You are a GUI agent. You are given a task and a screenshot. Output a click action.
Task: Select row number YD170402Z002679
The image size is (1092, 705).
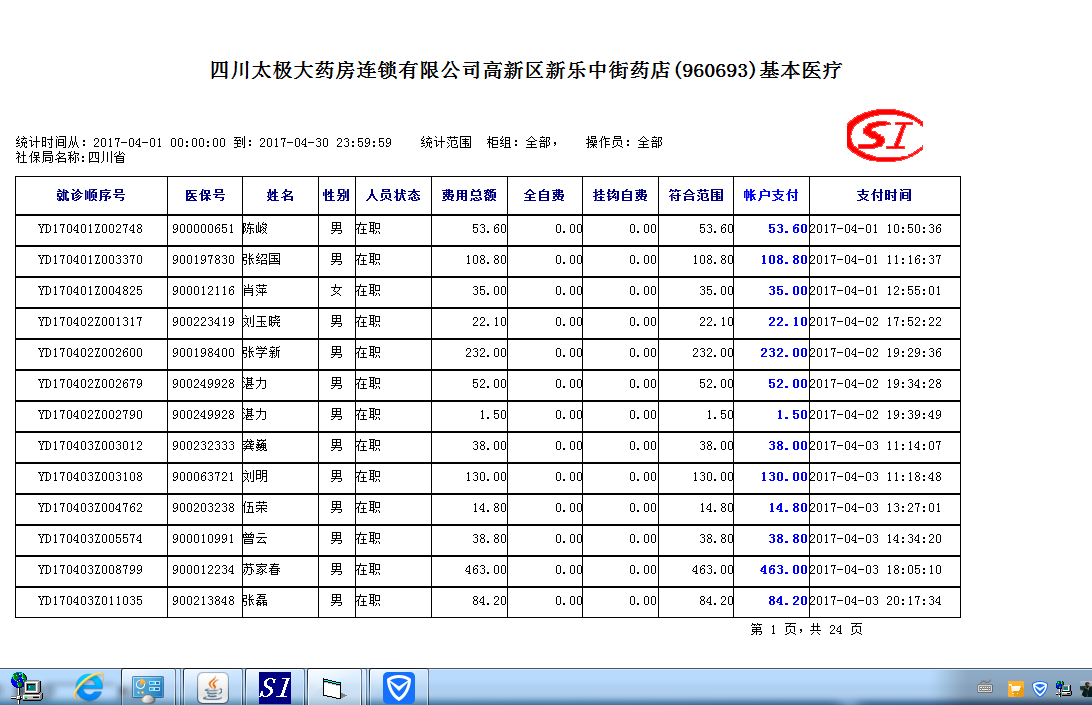[91, 384]
